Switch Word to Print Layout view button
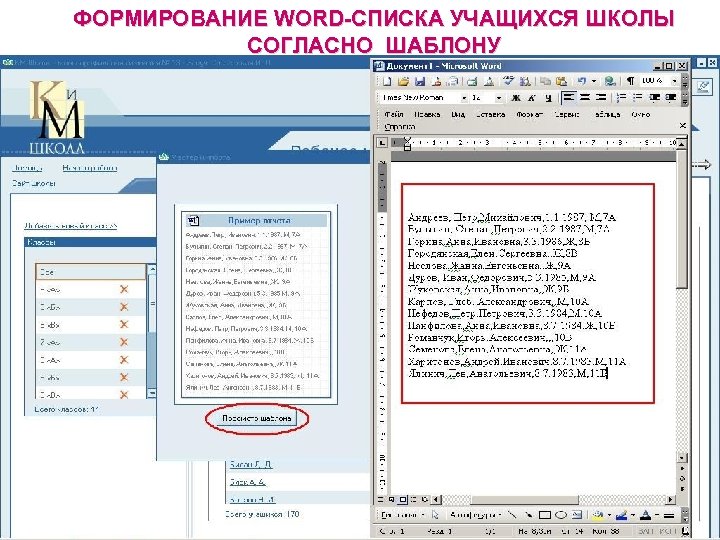The image size is (720, 540). click(x=403, y=499)
